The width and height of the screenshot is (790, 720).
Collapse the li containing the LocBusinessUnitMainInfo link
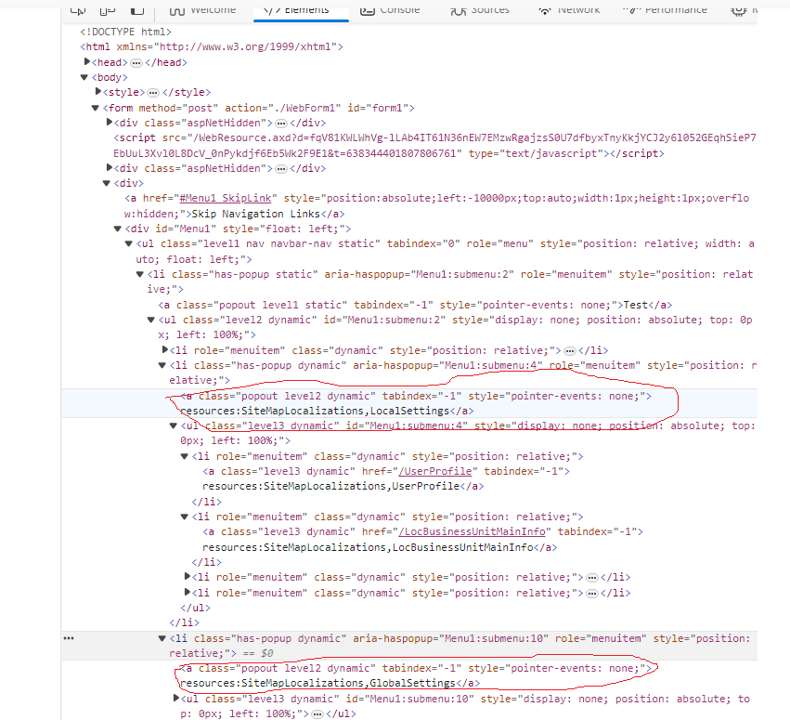click(x=184, y=516)
